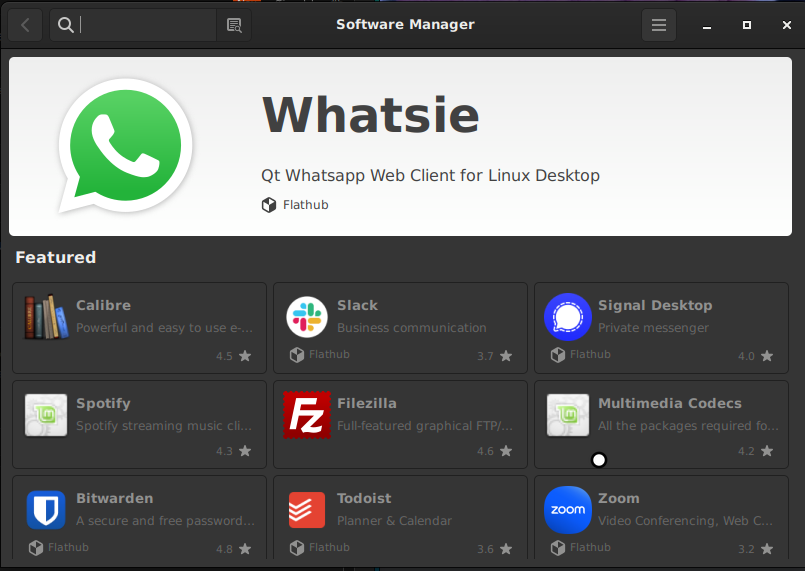Click Calibre's 4.5 rating star

pos(245,356)
